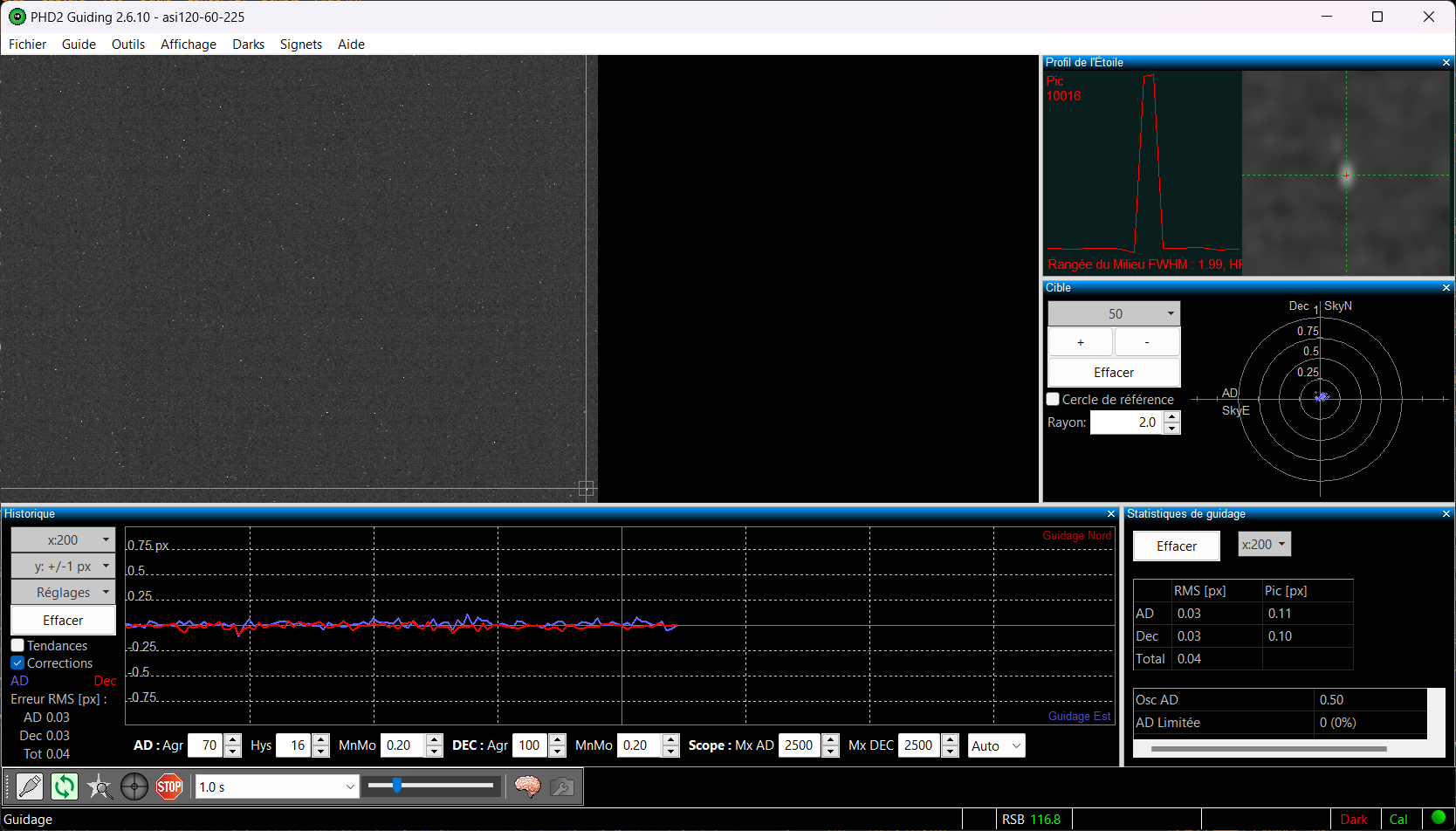
Task: Open the Statistiques x:200 dropdown
Action: pos(1264,545)
